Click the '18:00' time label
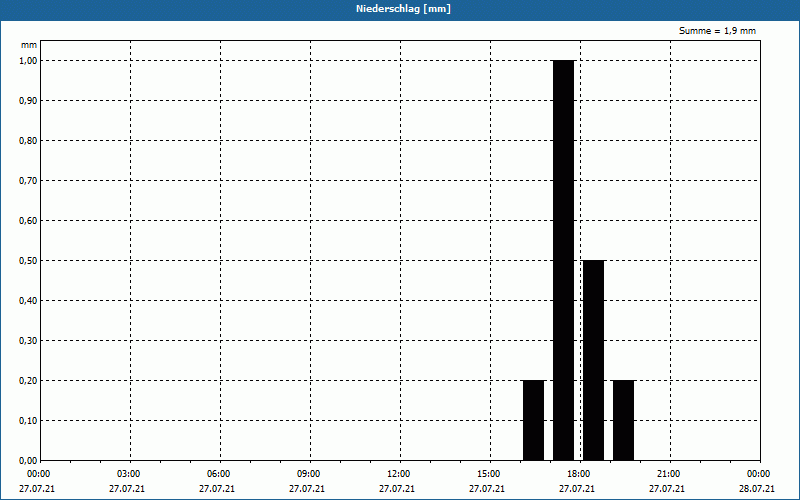Image resolution: width=800 pixels, height=500 pixels. 579,474
